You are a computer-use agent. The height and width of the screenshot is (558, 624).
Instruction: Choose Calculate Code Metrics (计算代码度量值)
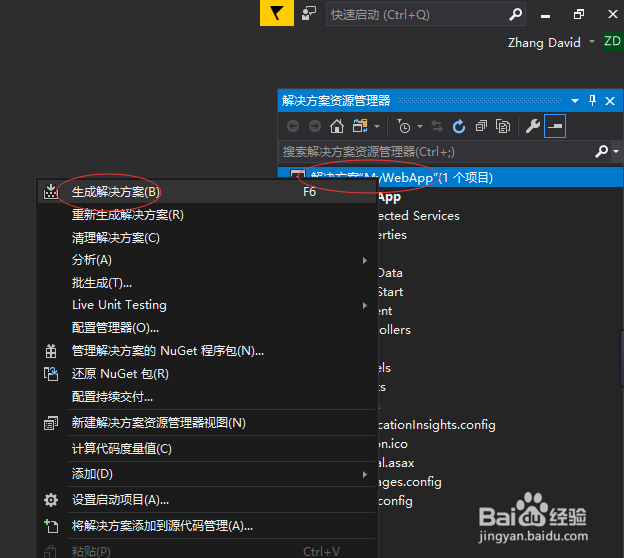(x=207, y=449)
